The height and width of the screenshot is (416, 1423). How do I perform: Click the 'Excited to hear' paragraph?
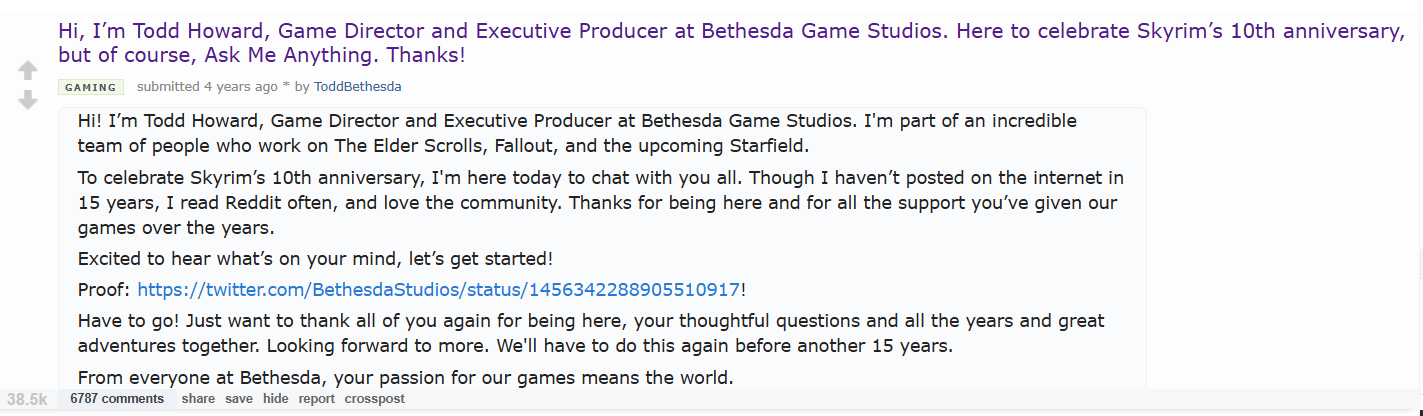click(x=314, y=259)
